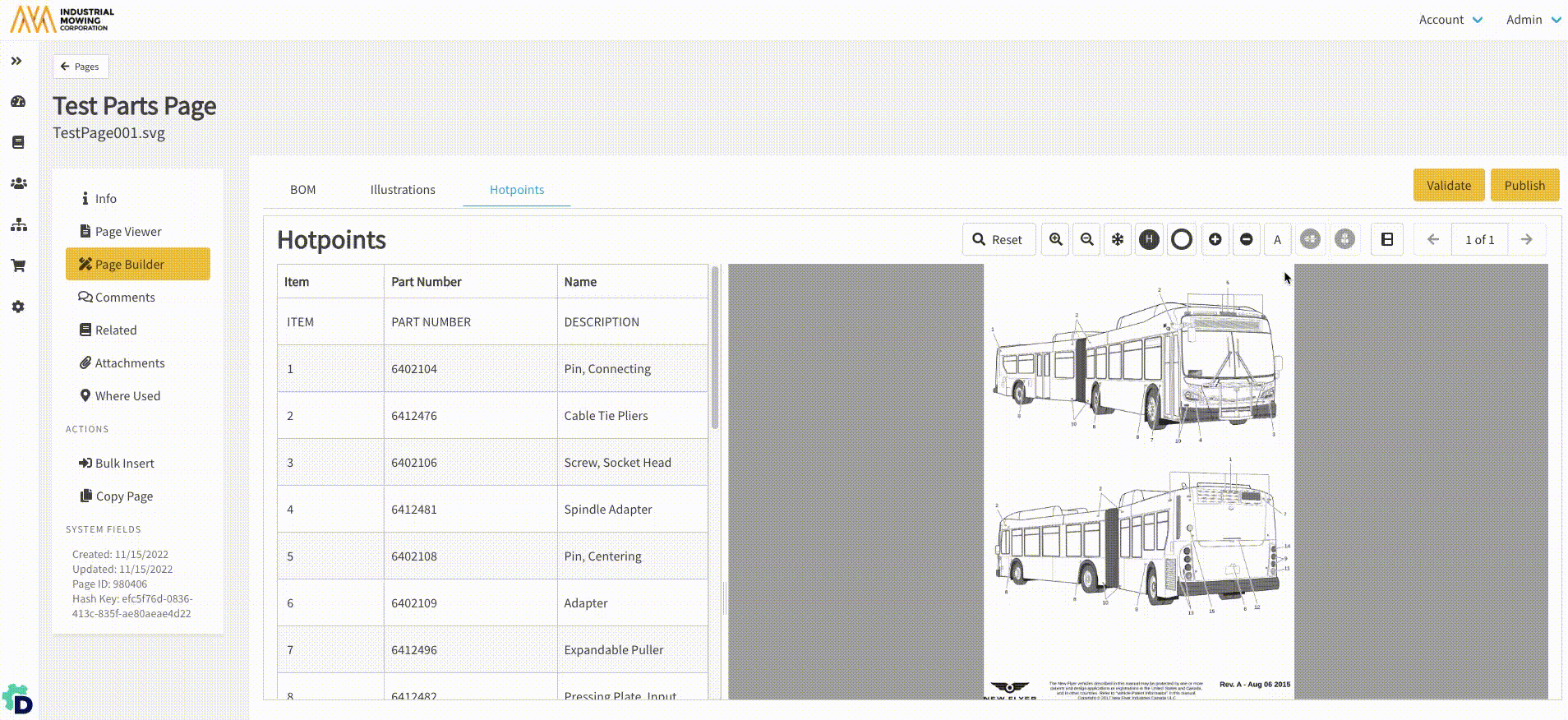Expand the sidebar with double chevron
The width and height of the screenshot is (1568, 720).
click(x=16, y=61)
